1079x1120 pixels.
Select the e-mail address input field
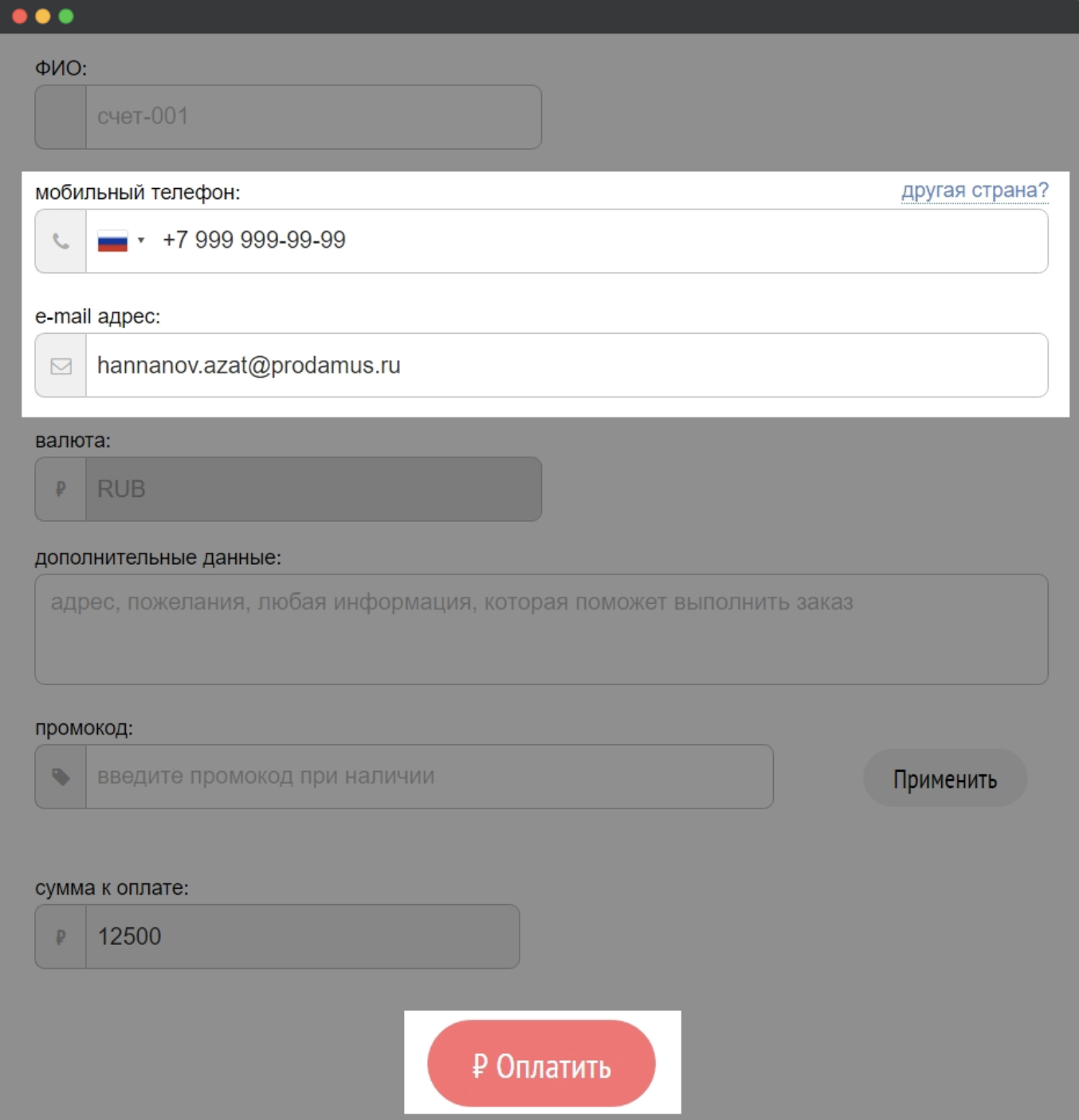click(566, 366)
